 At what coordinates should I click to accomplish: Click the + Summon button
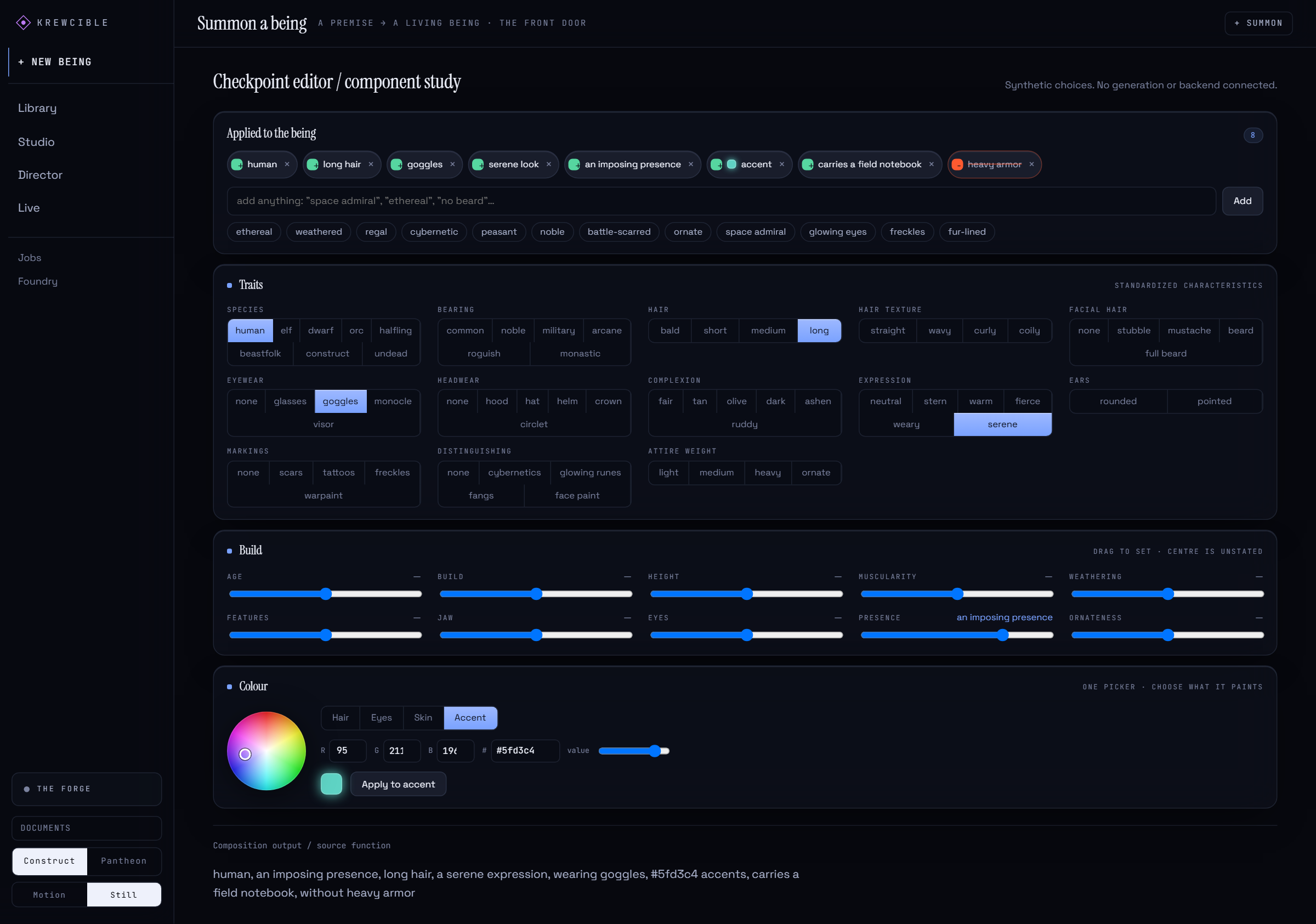(x=1258, y=23)
